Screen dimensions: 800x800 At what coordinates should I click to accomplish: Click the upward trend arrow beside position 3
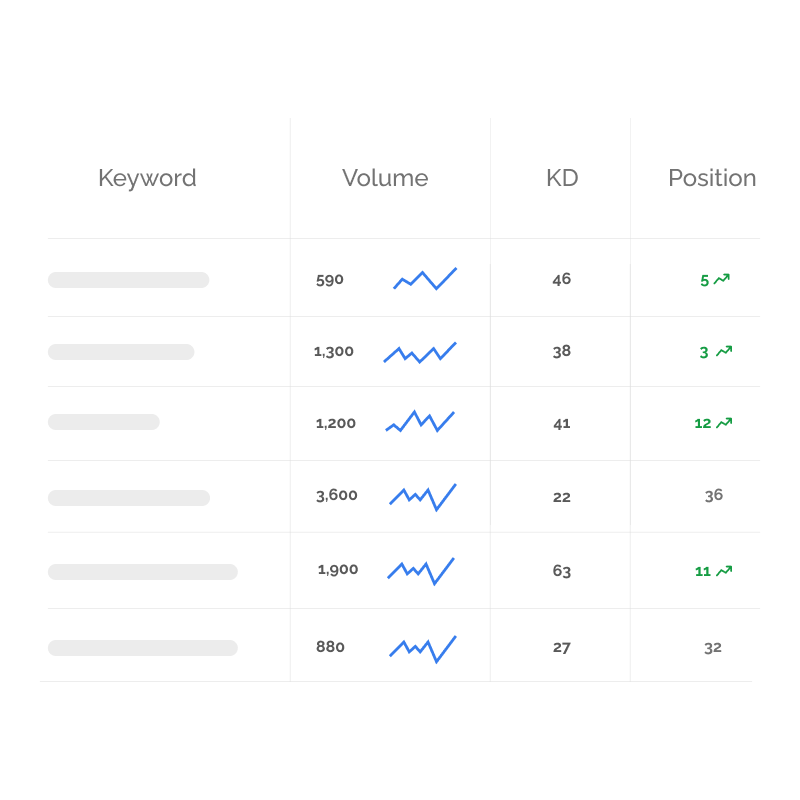(x=724, y=351)
